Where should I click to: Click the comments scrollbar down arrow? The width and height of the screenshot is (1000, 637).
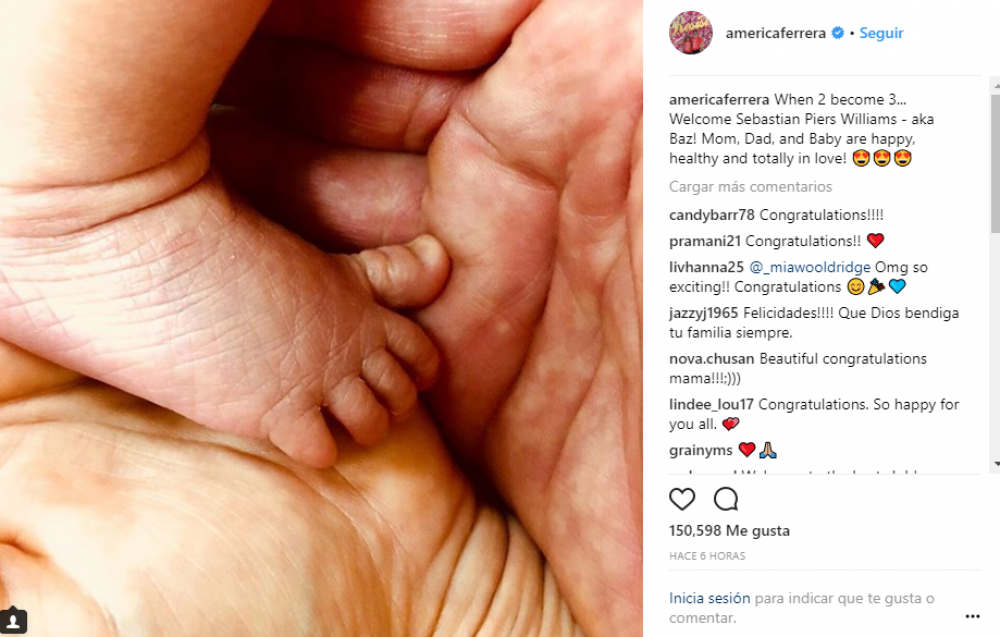pyautogui.click(x=996, y=464)
